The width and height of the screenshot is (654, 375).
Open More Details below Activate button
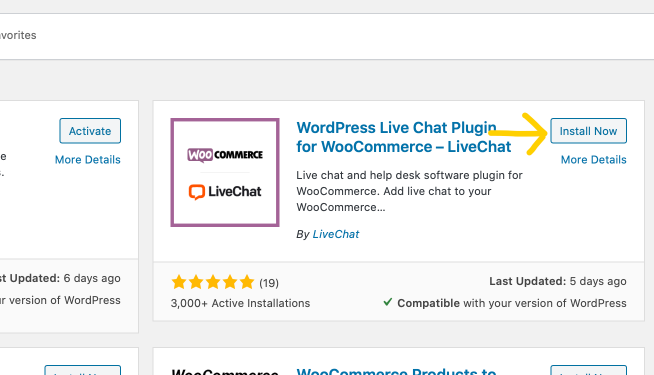coord(88,160)
